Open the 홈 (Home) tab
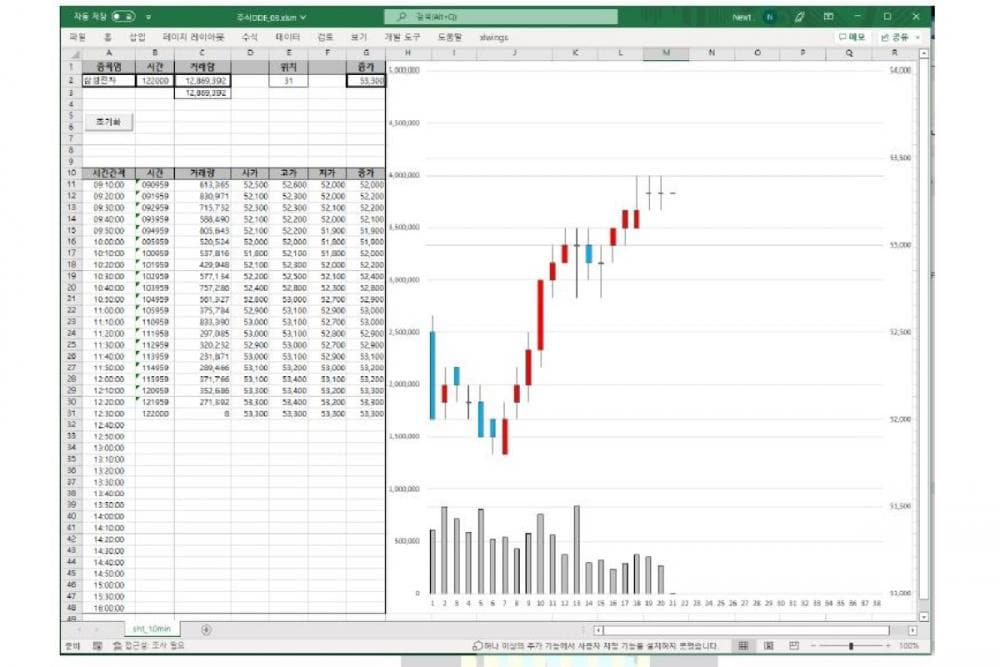 coord(108,38)
